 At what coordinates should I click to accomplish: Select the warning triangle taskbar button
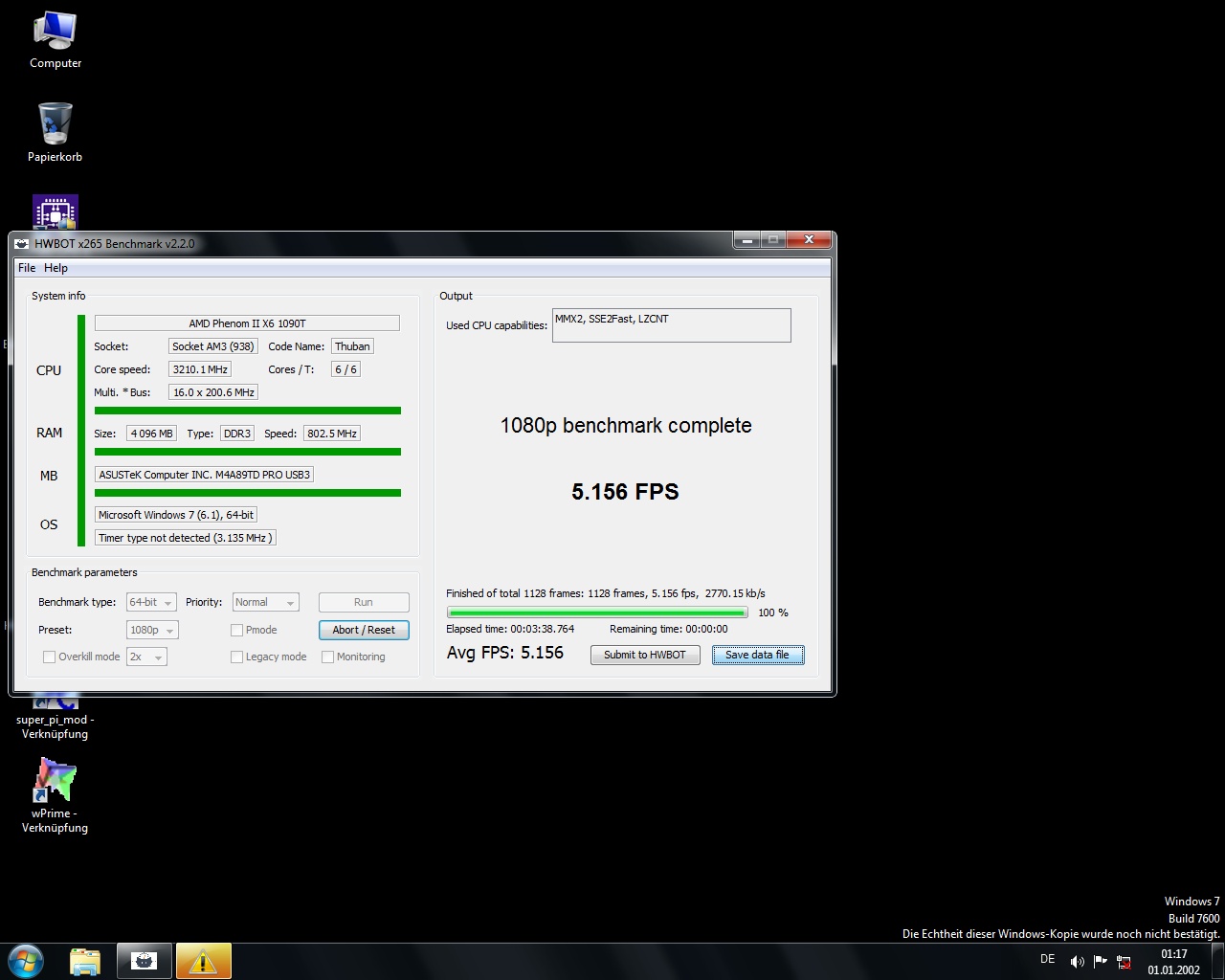coord(203,961)
